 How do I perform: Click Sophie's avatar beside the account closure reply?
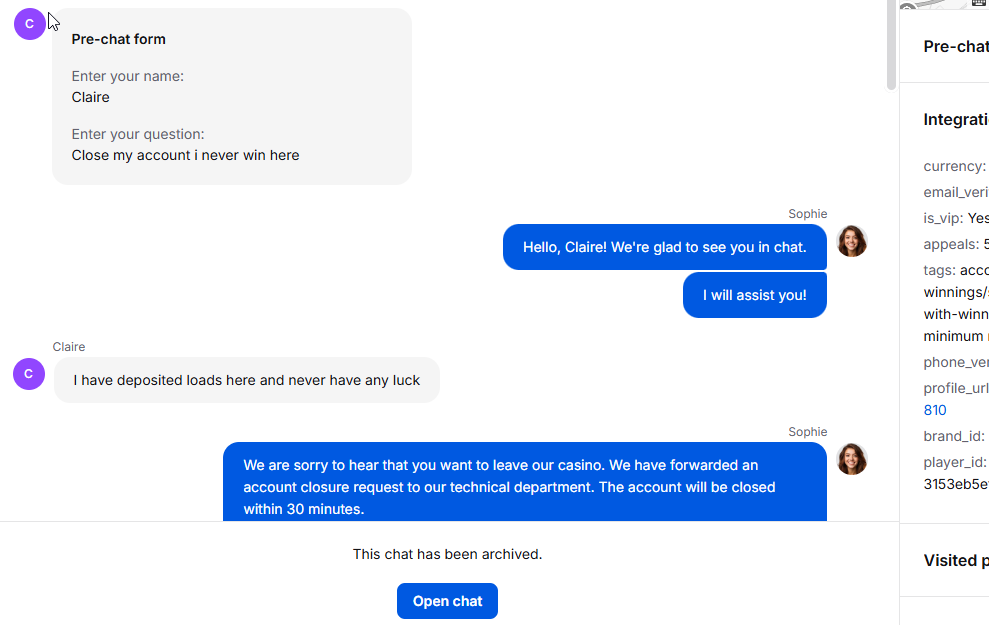coord(852,459)
